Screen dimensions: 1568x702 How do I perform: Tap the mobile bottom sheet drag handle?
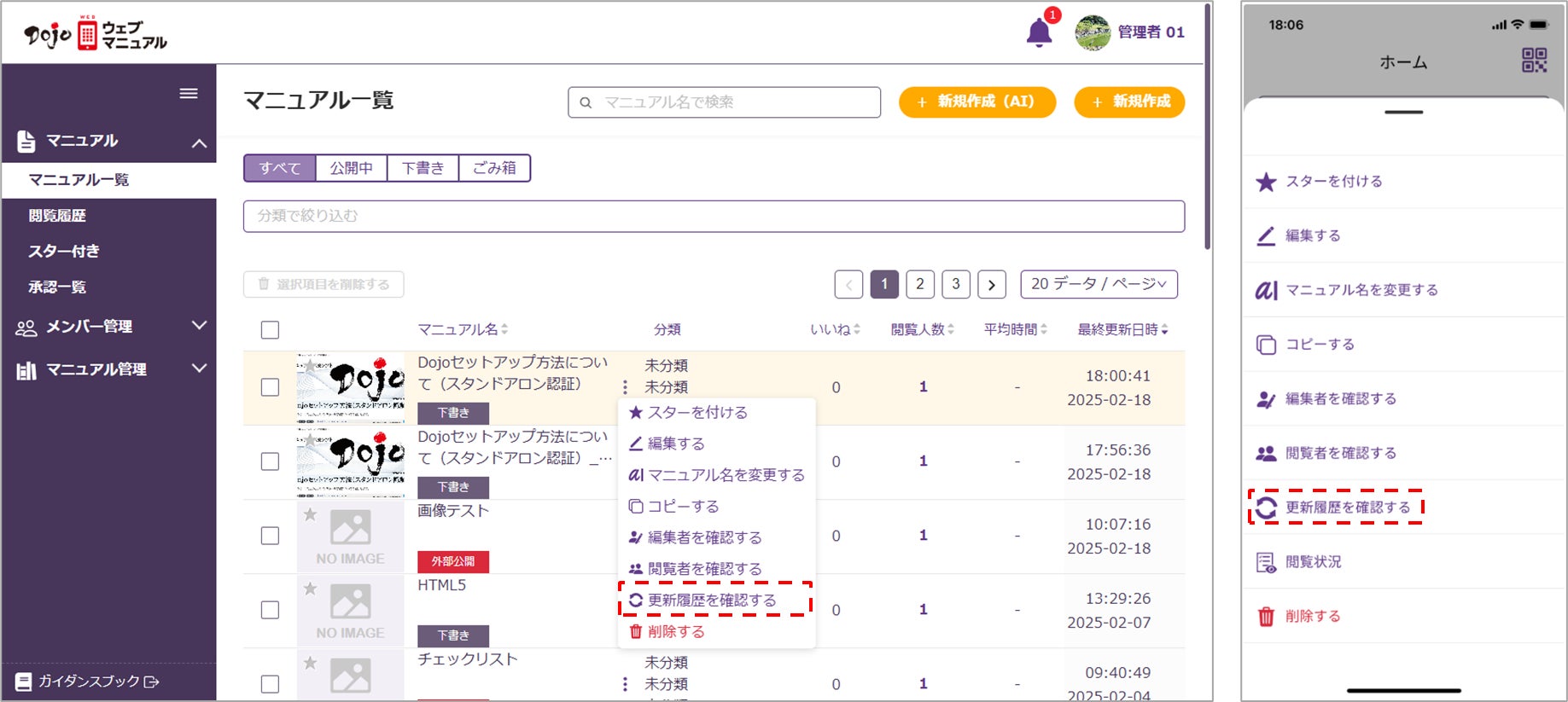(x=1404, y=112)
